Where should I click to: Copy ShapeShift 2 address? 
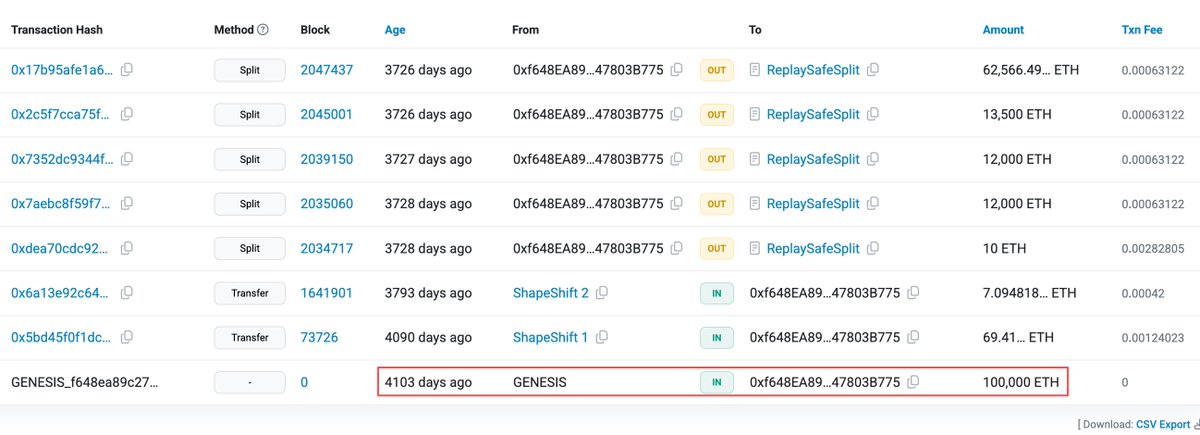(x=601, y=293)
